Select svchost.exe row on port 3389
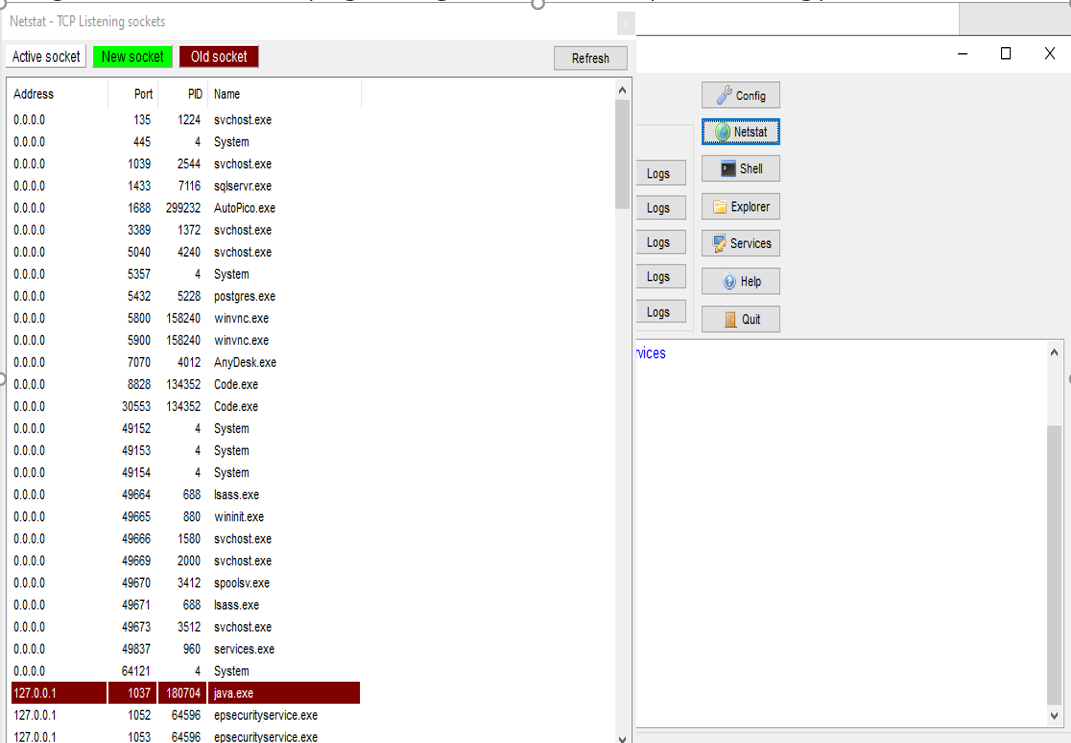Image resolution: width=1071 pixels, height=743 pixels. [x=186, y=230]
